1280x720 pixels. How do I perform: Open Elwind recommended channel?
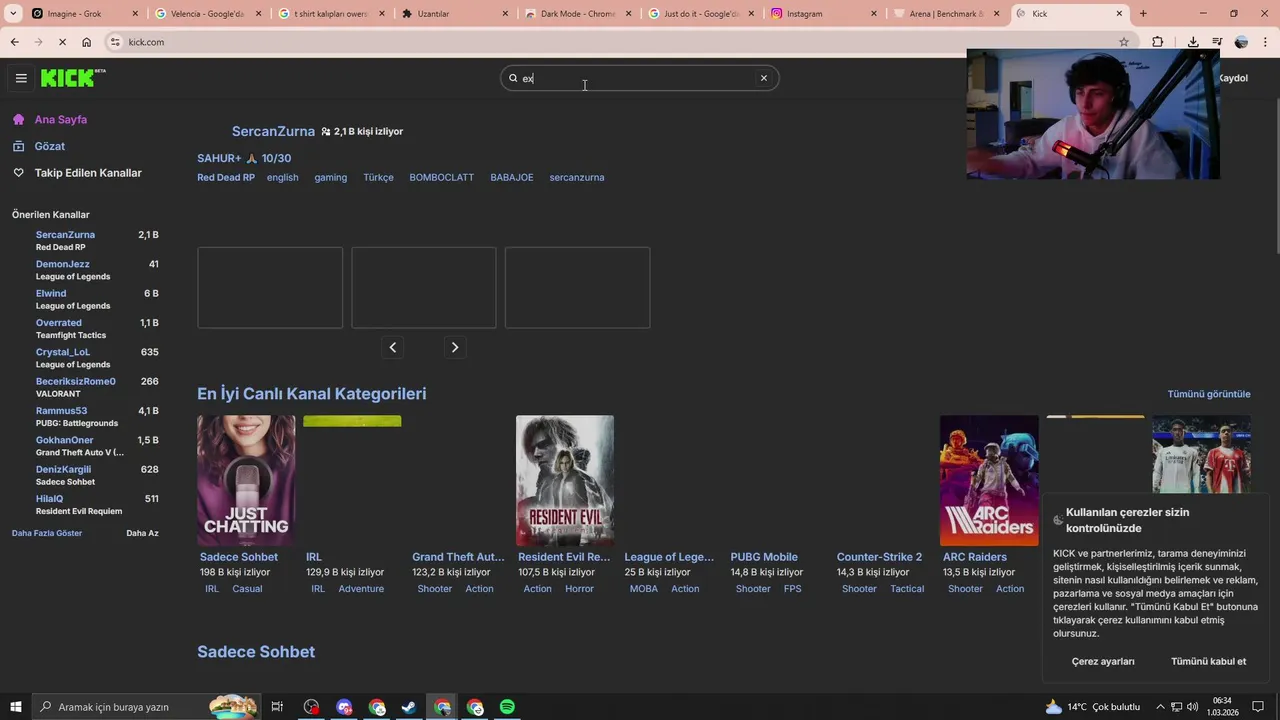[51, 294]
